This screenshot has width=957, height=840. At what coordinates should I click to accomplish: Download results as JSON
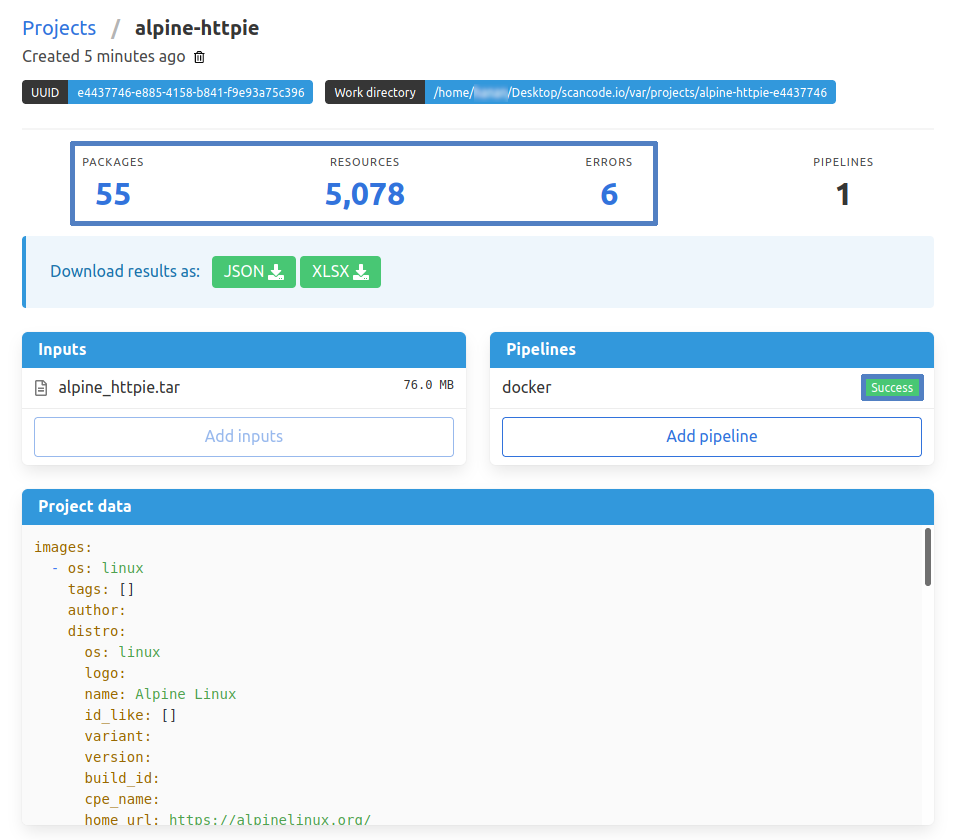254,272
